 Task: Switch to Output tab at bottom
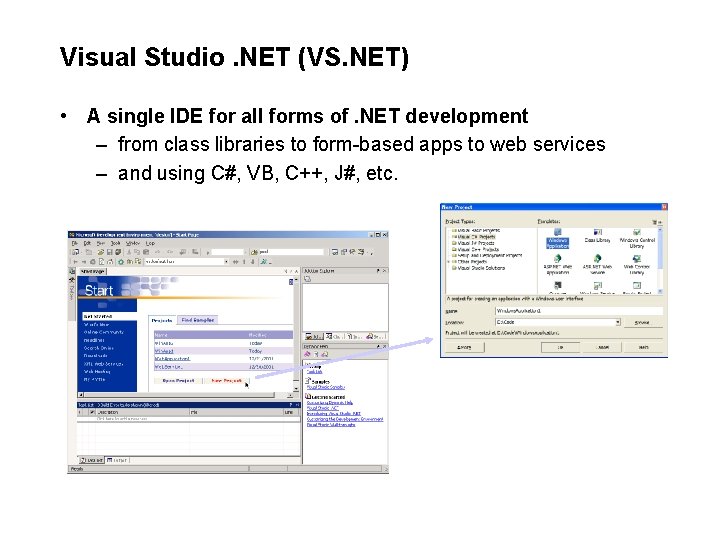point(117,460)
